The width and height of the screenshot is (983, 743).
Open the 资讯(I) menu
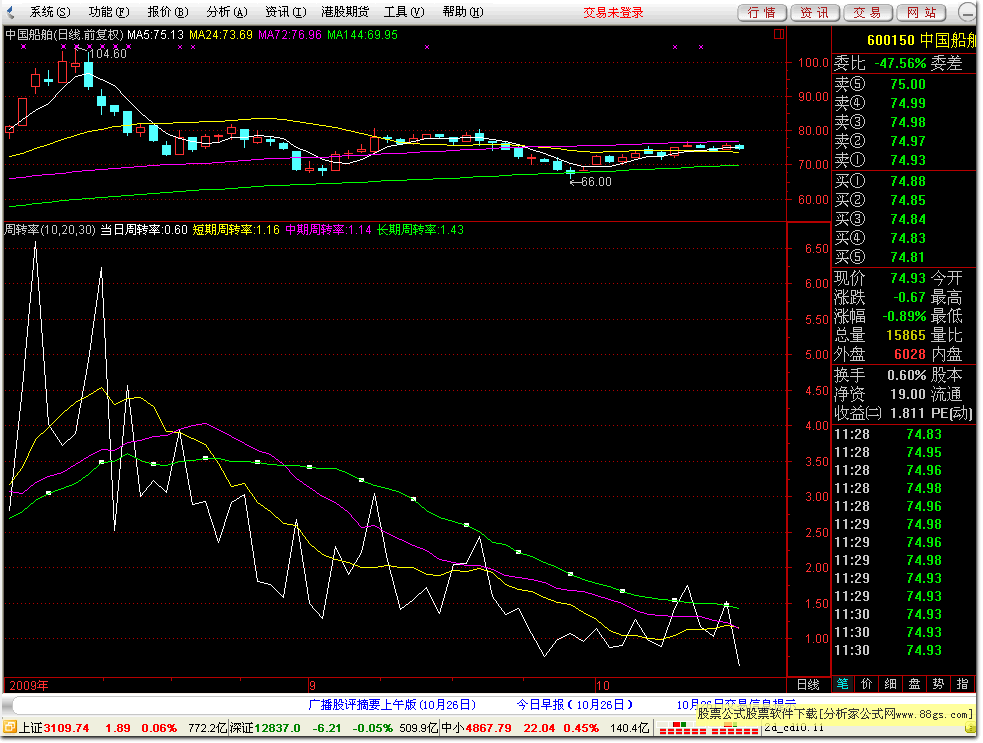coord(286,12)
